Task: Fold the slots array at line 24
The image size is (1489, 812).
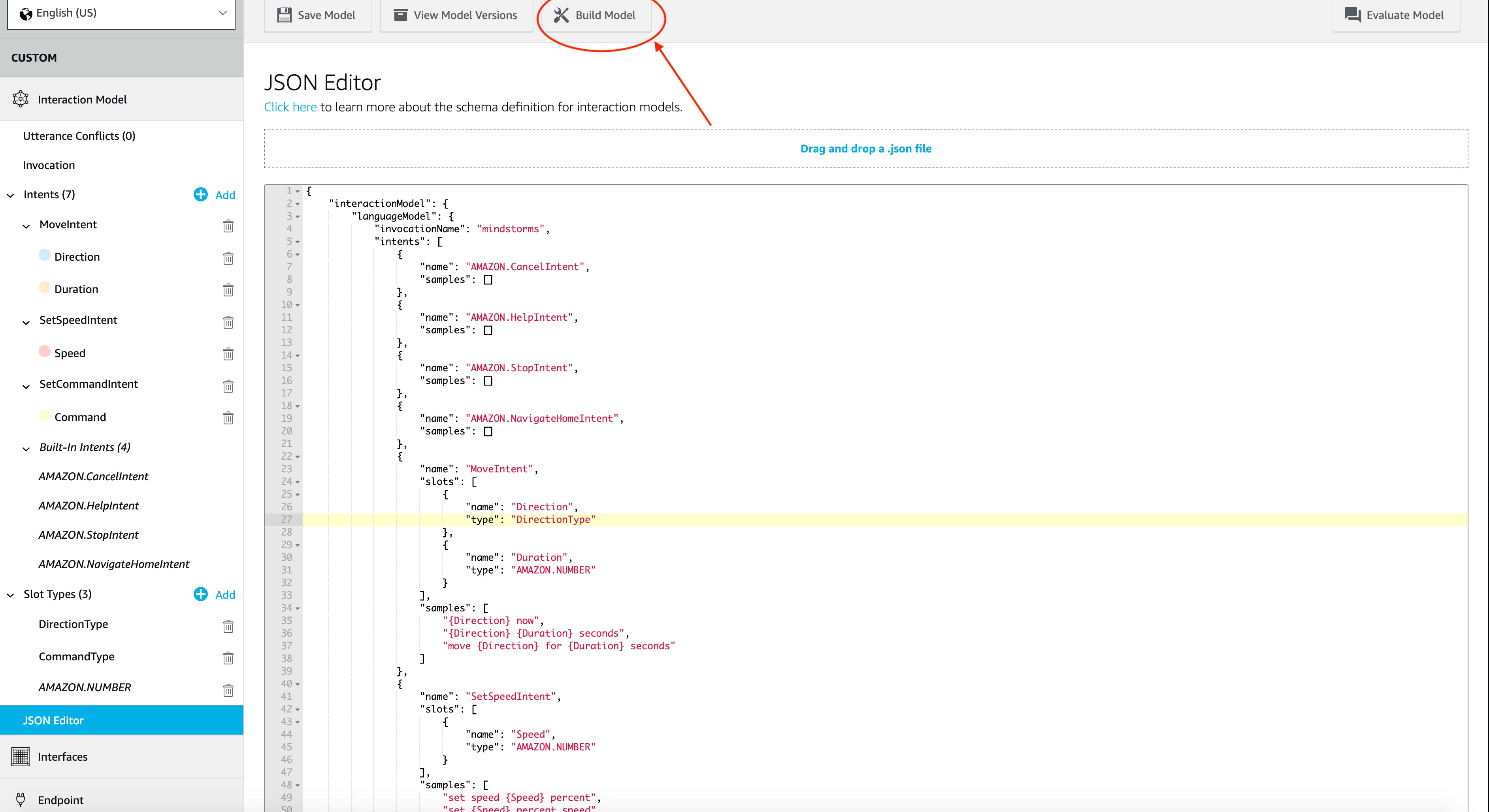Action: [298, 482]
